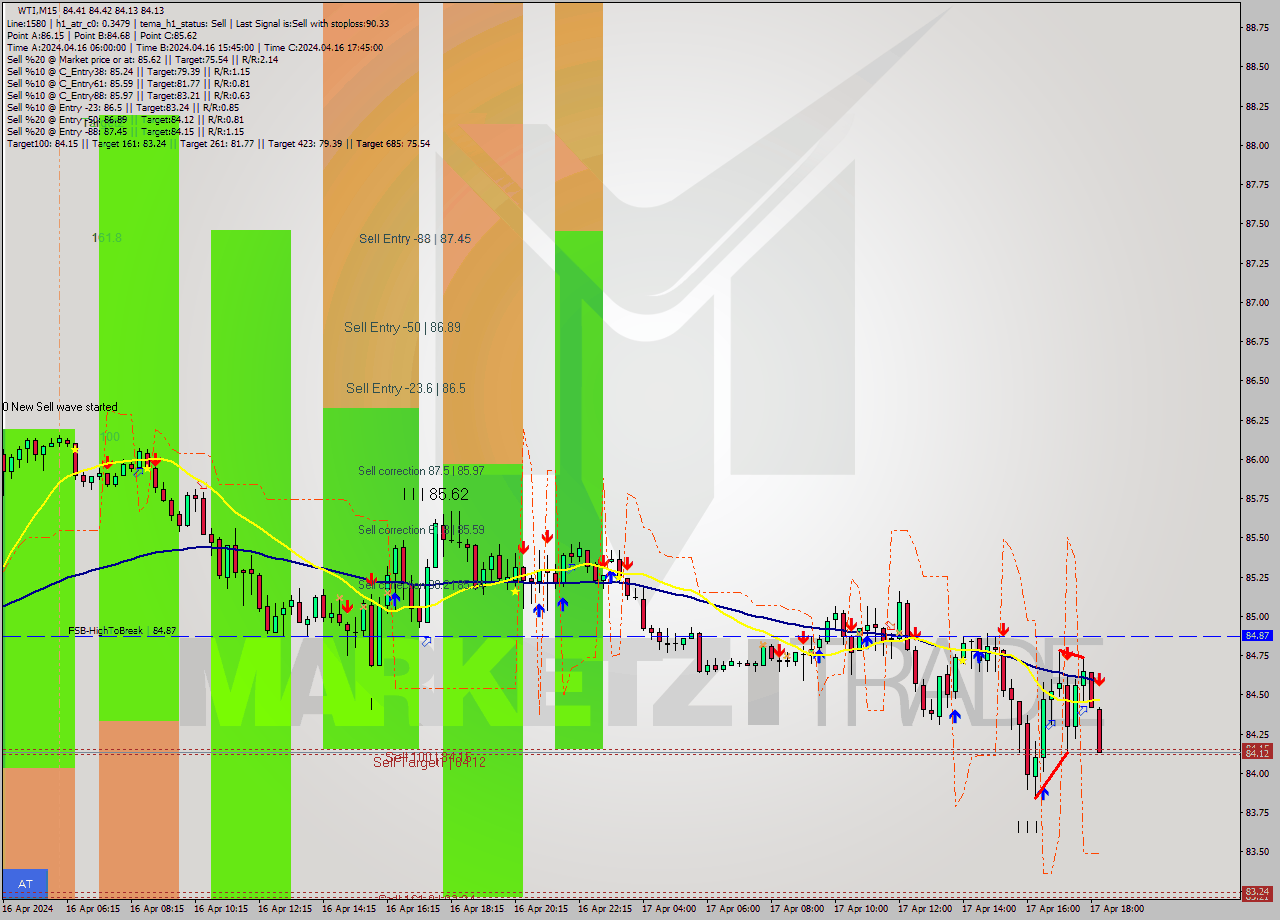Select the 88.00 price scale value
The image size is (1280, 920).
1257,146
